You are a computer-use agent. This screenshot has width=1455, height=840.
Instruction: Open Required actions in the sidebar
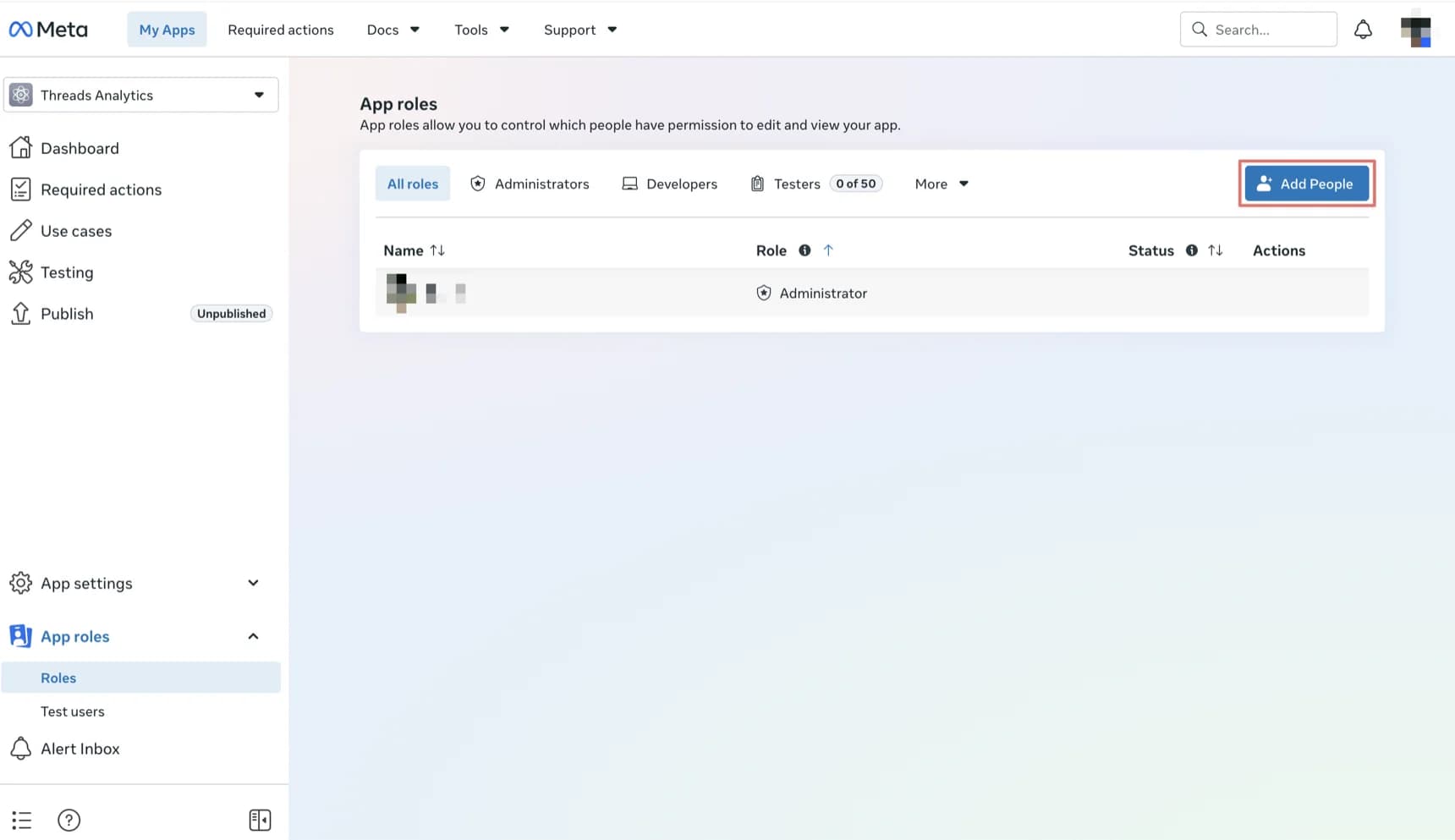coord(101,189)
